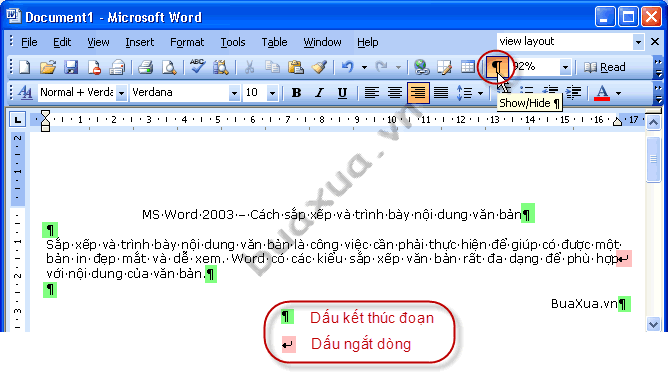Open the Research tool icon
The image size is (668, 372).
click(x=221, y=67)
